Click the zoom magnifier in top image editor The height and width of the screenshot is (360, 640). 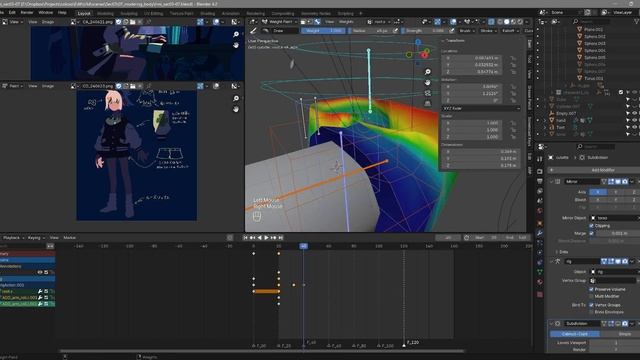(x=236, y=34)
